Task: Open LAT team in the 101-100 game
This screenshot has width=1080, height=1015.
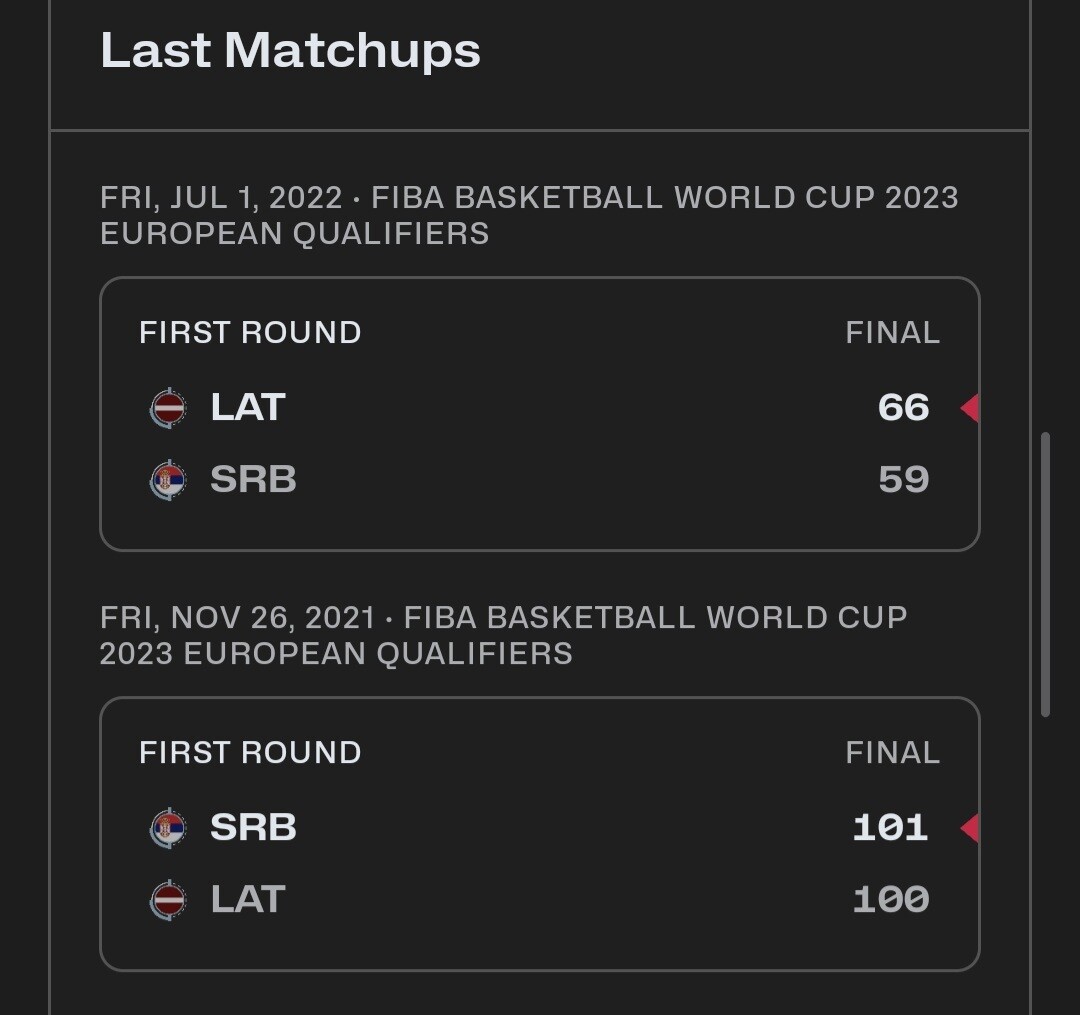Action: coord(248,899)
